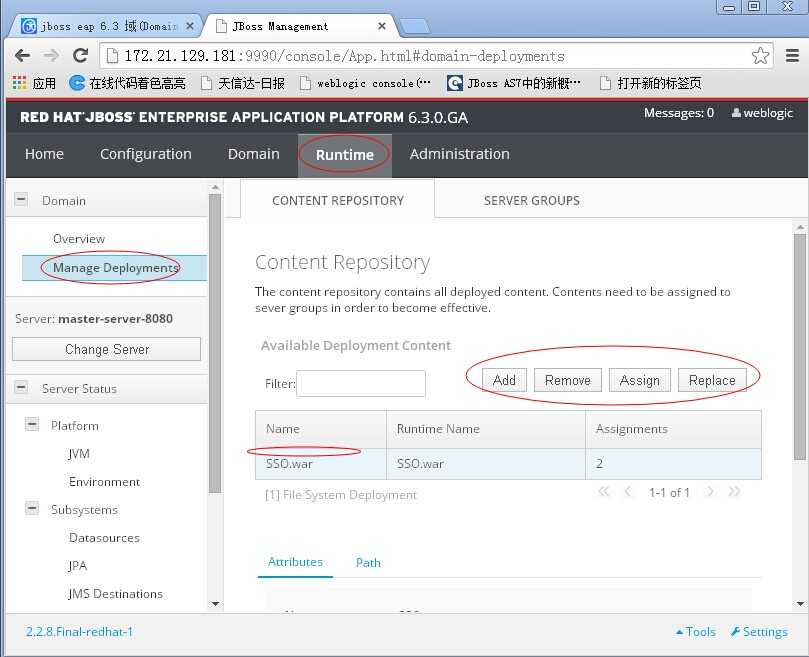Select the SSO.war name cell
Viewport: 809px width, 657px height.
click(x=320, y=463)
